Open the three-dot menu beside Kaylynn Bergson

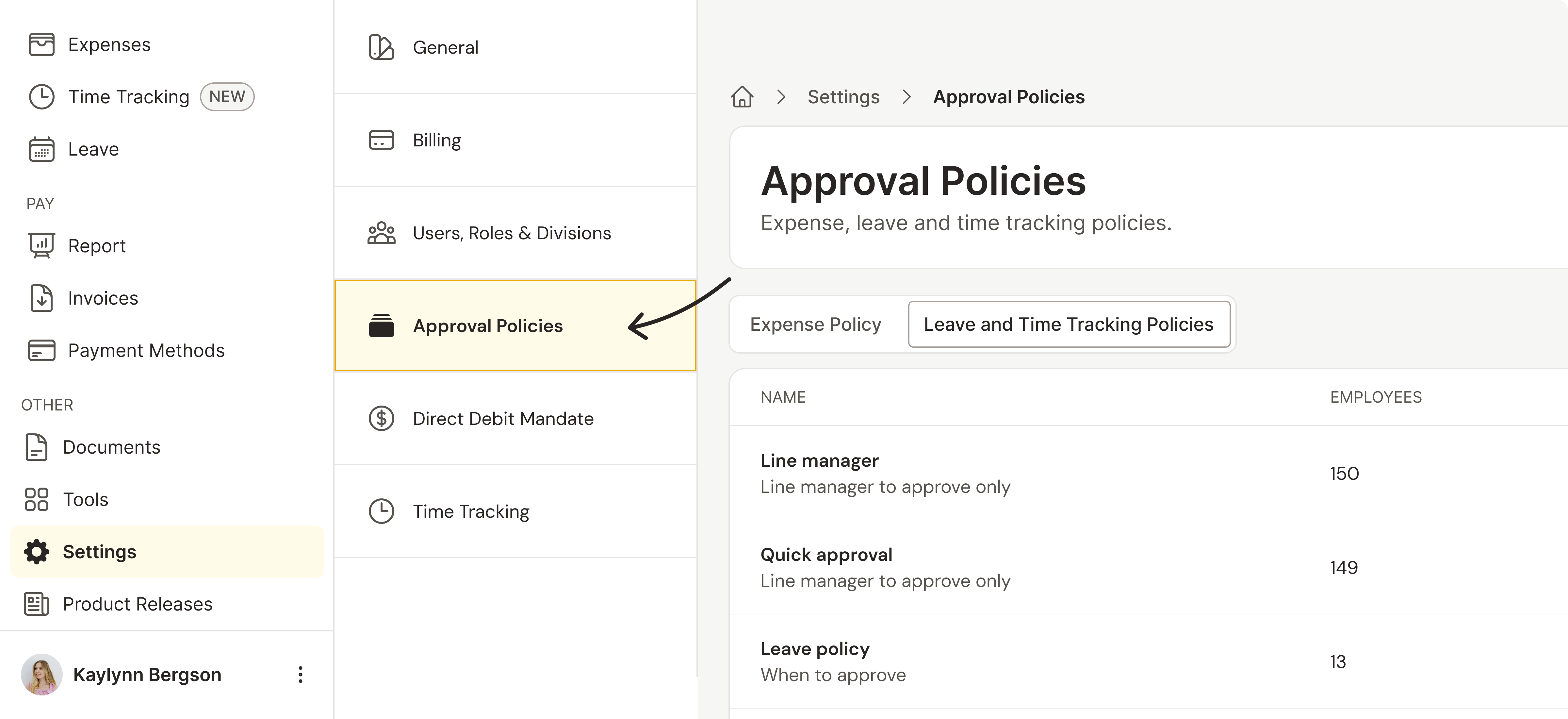(x=300, y=675)
